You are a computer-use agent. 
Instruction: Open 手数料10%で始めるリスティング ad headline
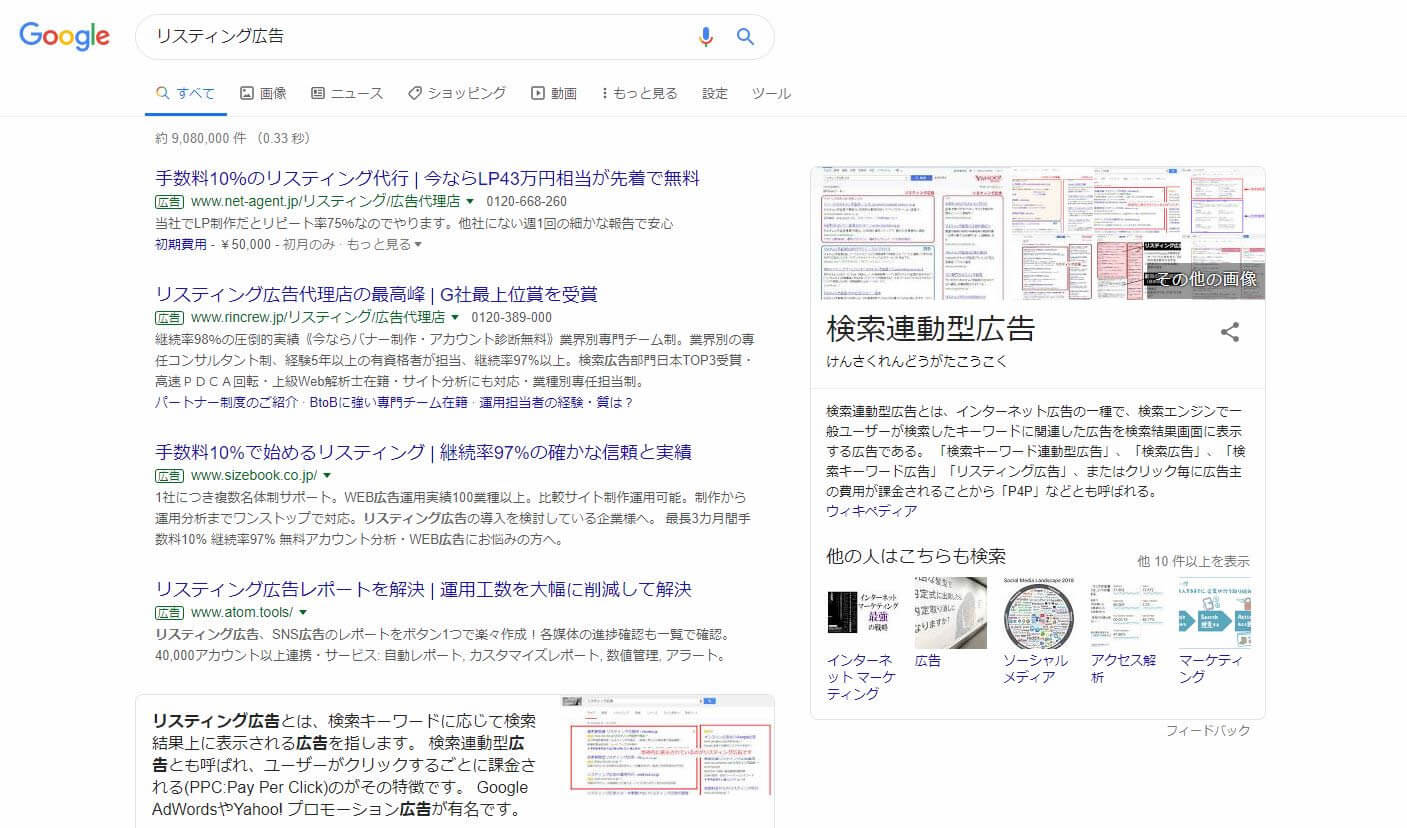coord(423,452)
